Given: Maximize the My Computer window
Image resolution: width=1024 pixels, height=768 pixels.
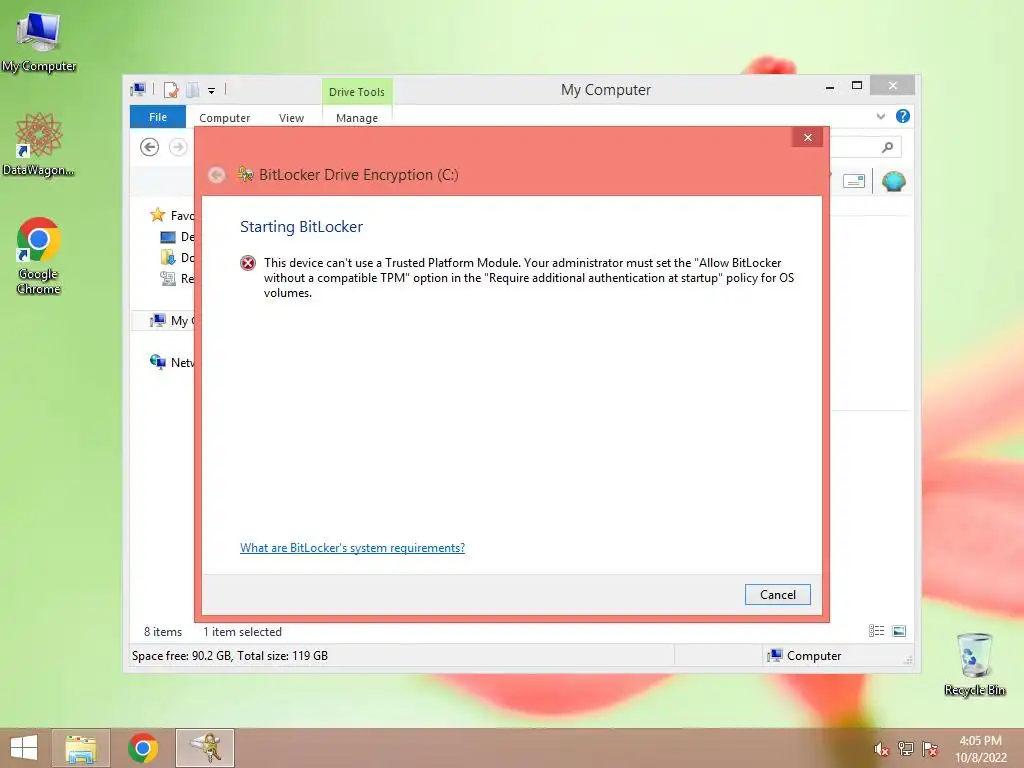Looking at the screenshot, I should pos(857,86).
